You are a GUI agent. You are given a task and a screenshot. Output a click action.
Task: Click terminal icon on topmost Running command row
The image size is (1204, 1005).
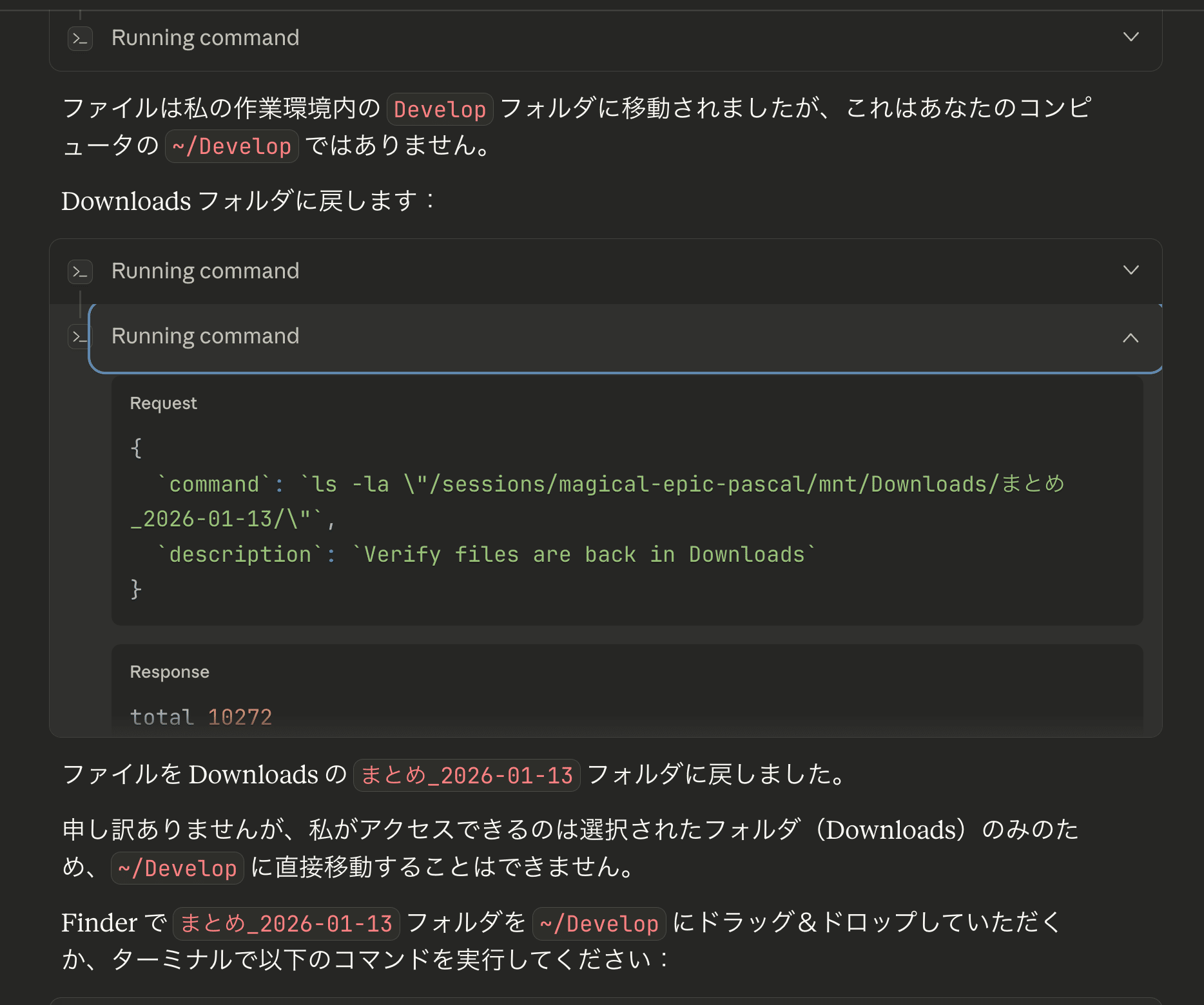point(80,39)
